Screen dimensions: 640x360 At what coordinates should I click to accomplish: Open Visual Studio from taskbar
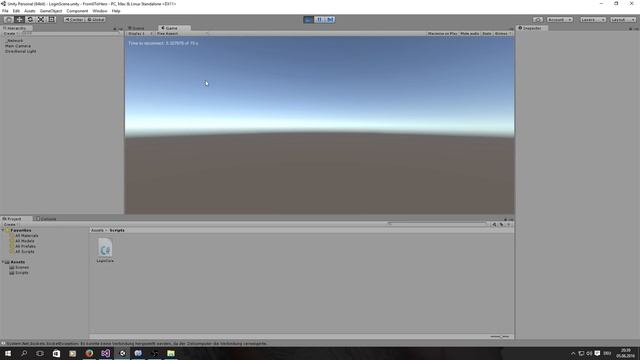pos(105,353)
